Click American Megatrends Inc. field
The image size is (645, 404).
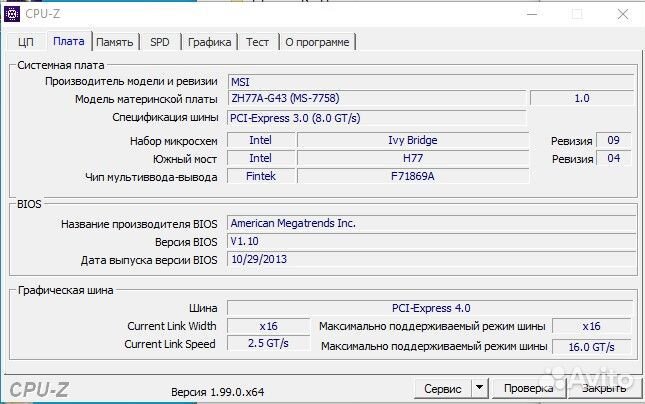pos(432,223)
